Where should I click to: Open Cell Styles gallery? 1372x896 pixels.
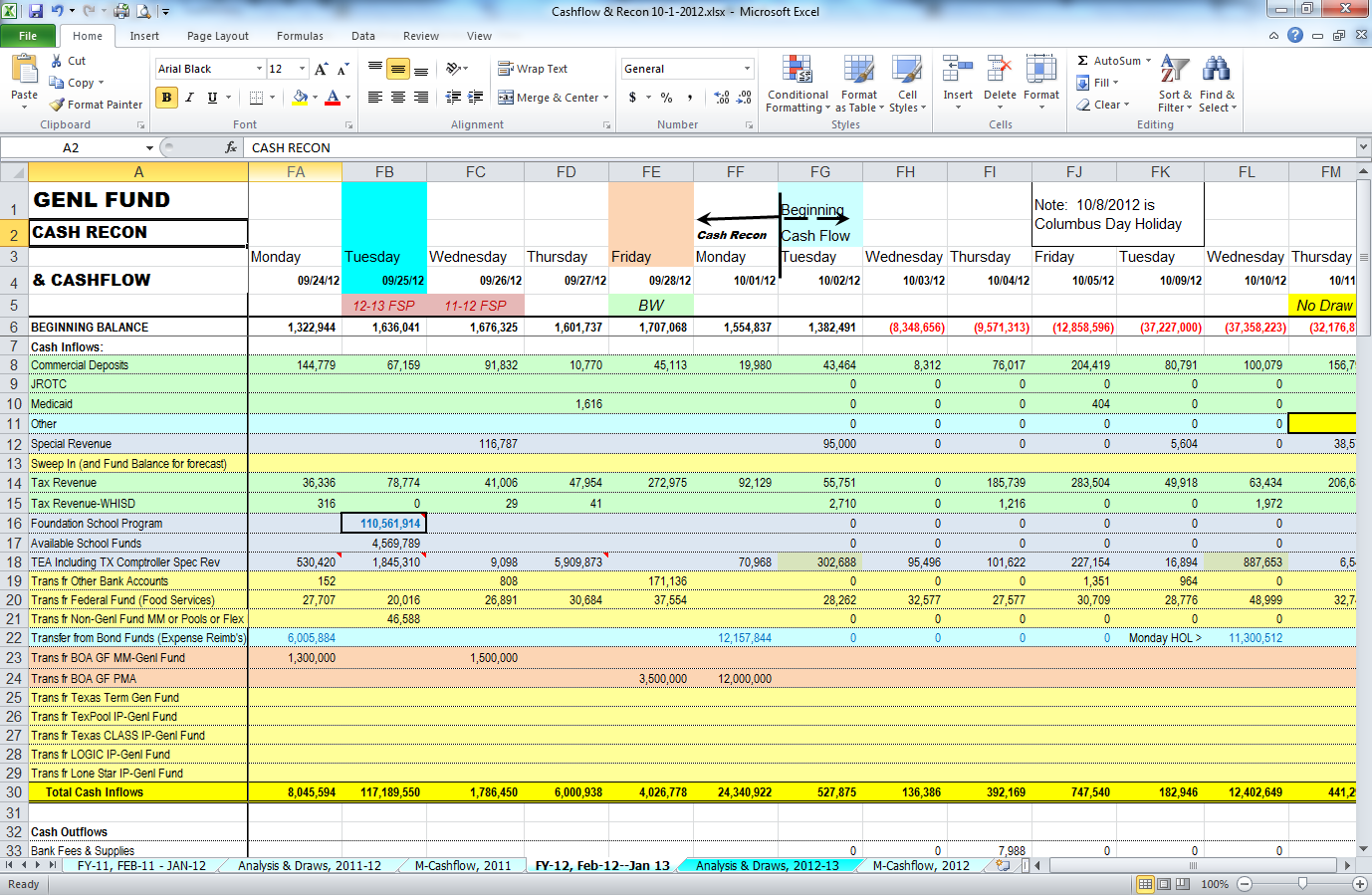coord(907,85)
